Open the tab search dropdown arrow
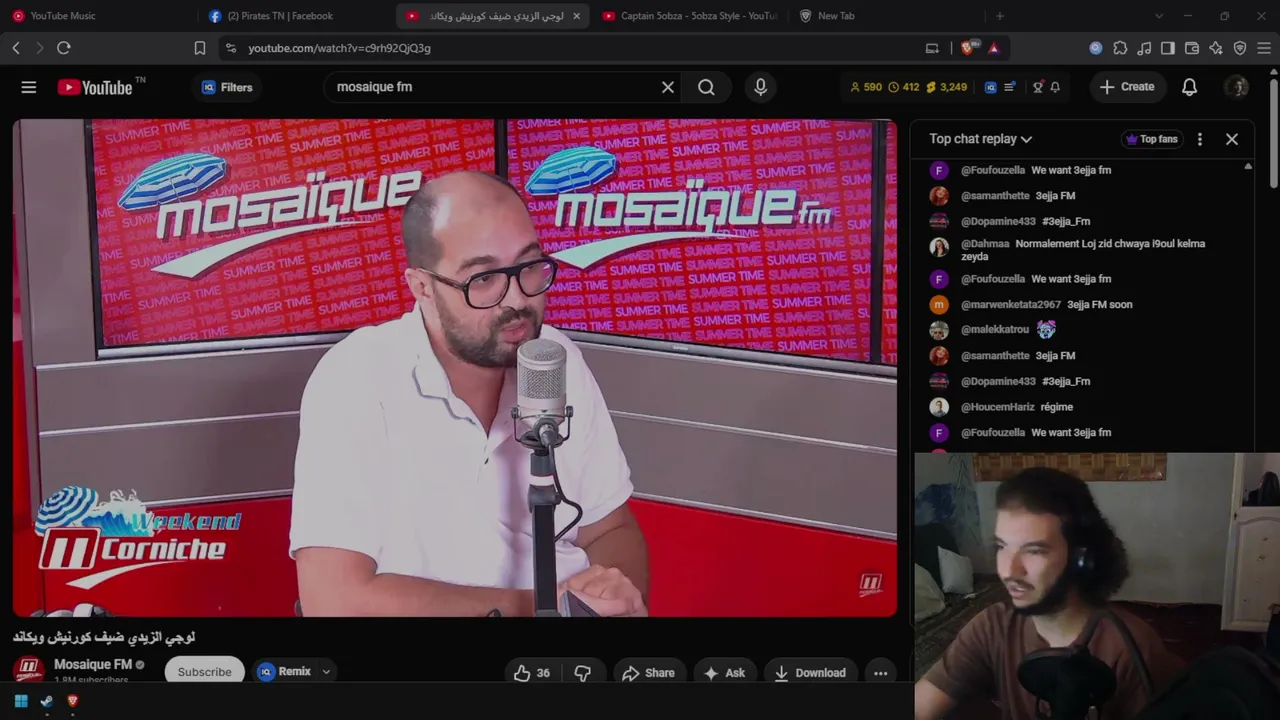The image size is (1280, 720). [x=1159, y=16]
